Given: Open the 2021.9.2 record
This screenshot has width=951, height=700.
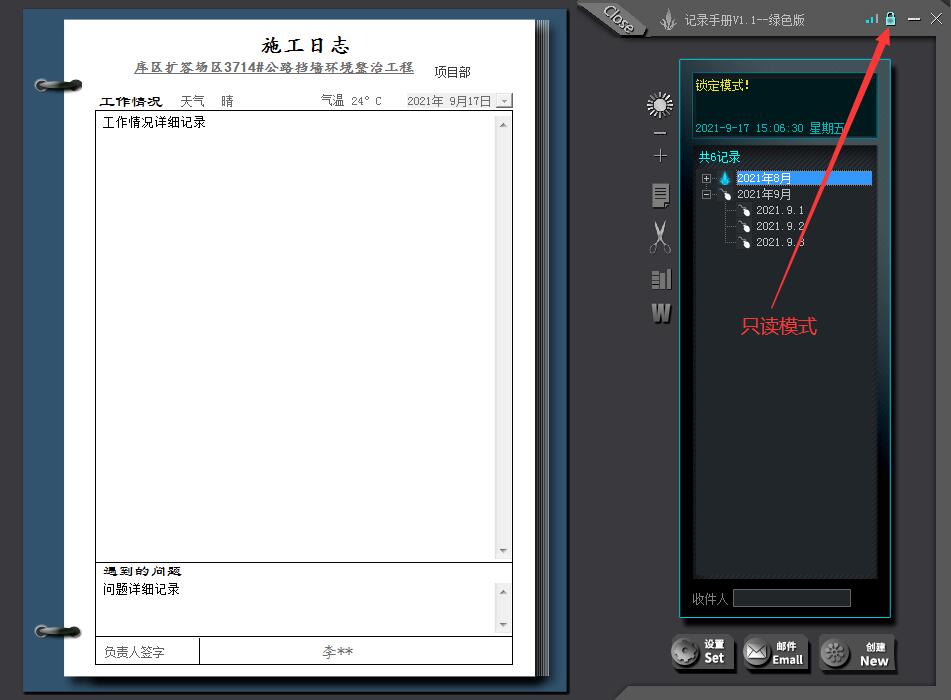Looking at the screenshot, I should [x=779, y=226].
